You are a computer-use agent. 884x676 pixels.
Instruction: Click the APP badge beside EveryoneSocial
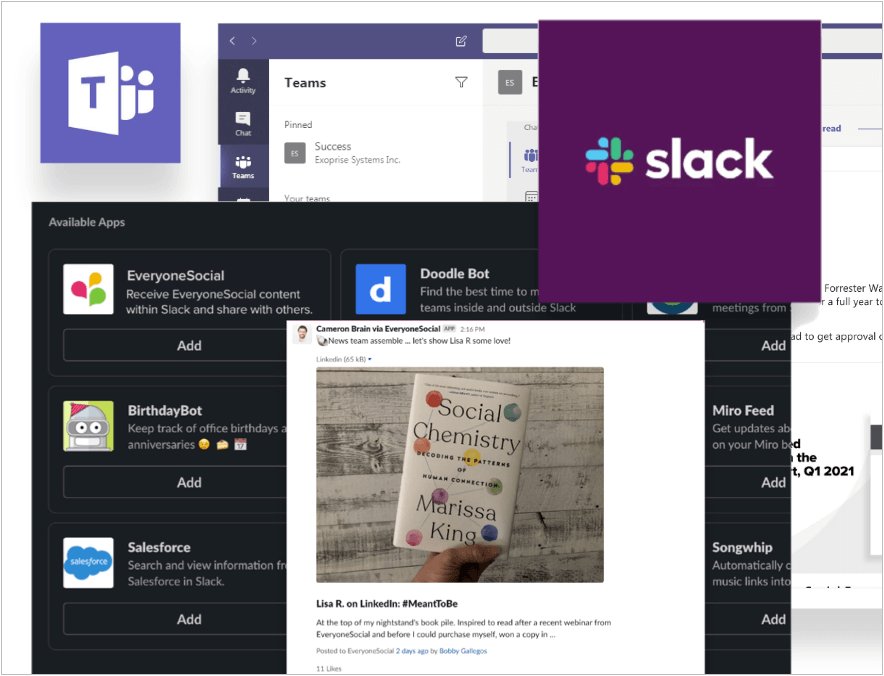point(449,329)
